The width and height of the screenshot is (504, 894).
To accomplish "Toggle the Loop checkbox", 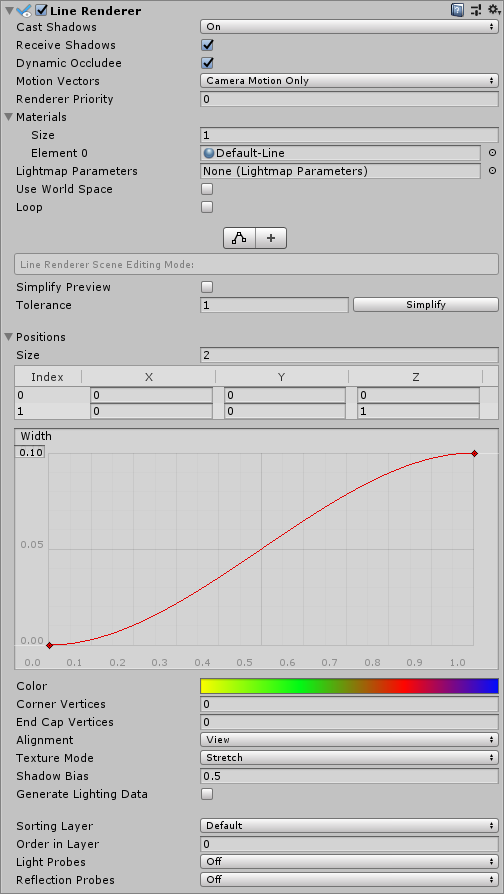I will [x=208, y=207].
